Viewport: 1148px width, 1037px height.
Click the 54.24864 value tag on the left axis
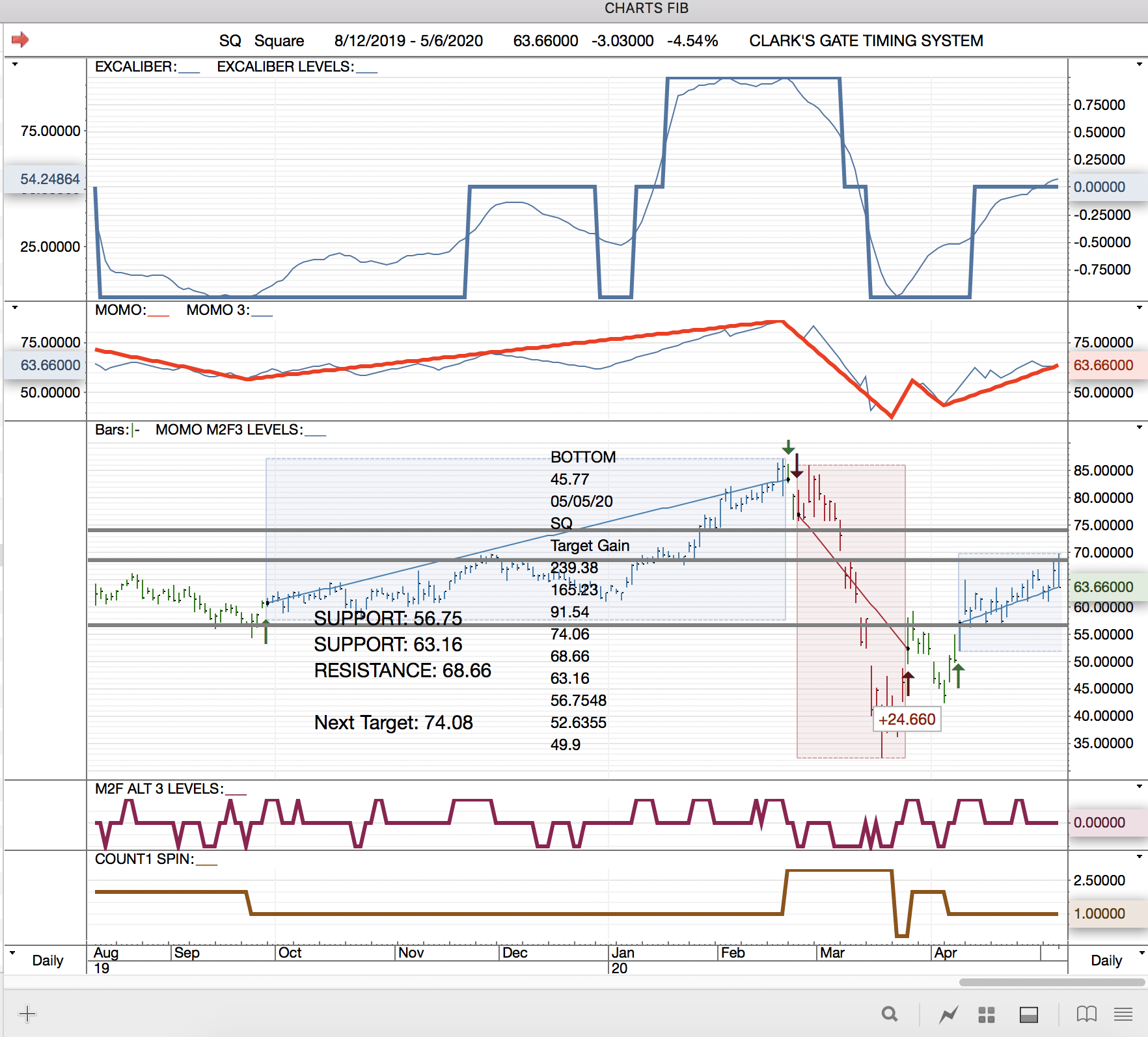coord(46,179)
